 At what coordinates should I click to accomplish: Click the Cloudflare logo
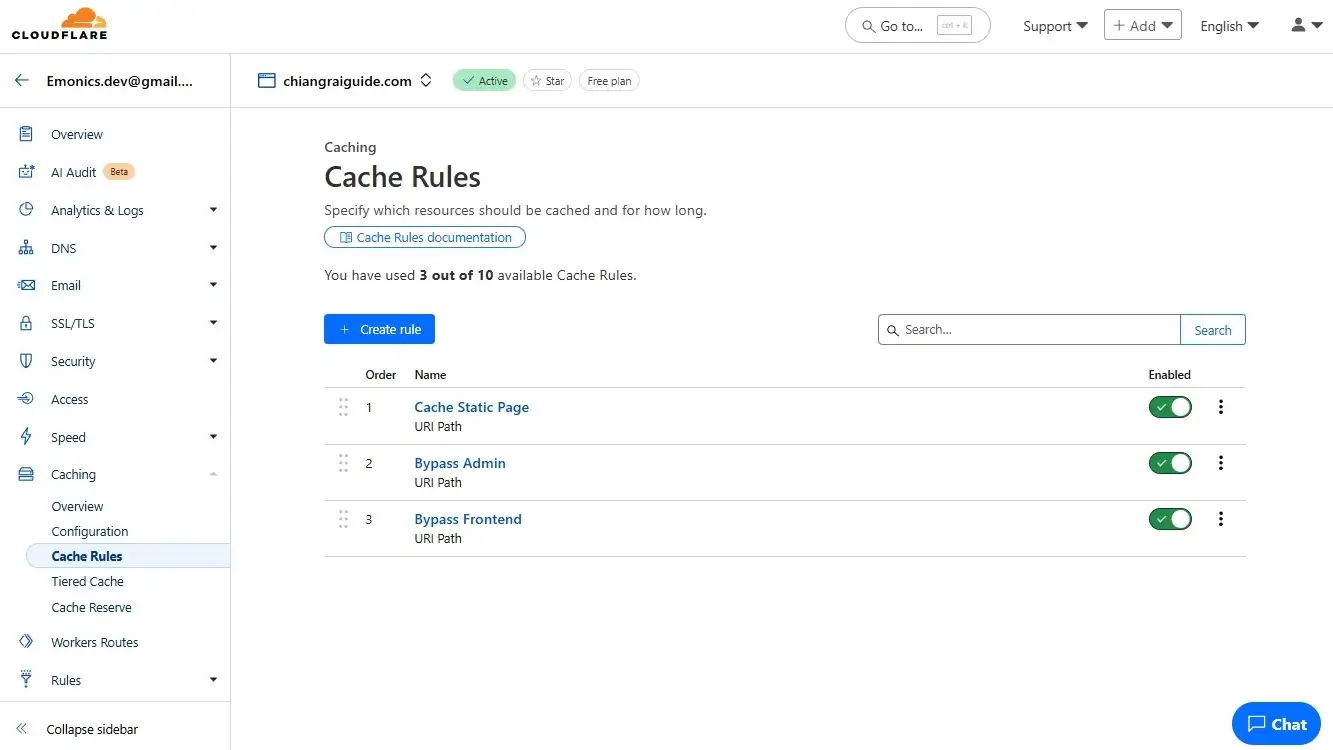(59, 24)
